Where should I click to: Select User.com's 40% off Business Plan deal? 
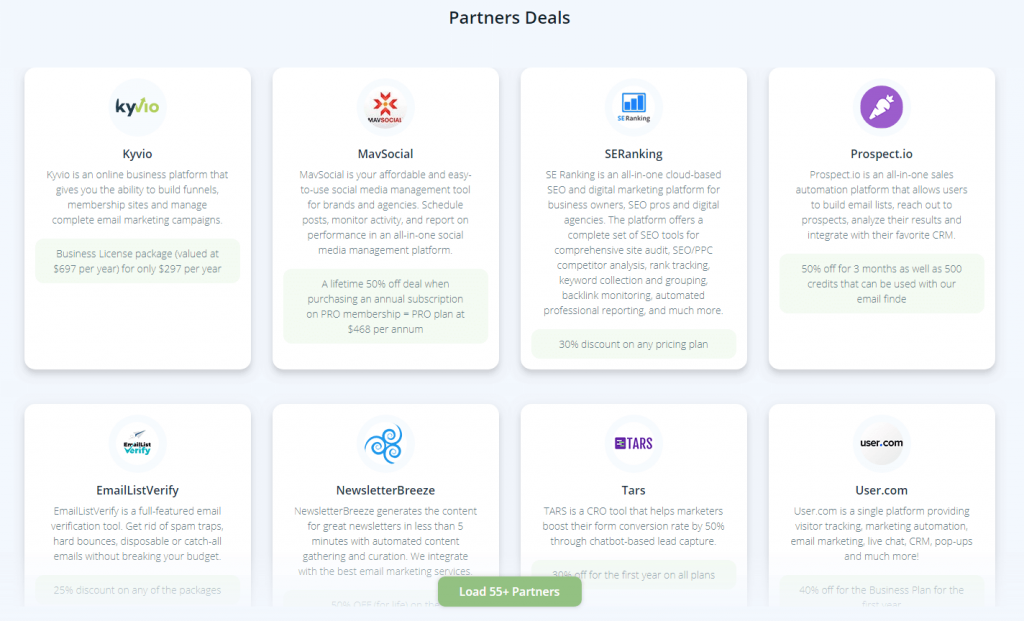click(882, 592)
